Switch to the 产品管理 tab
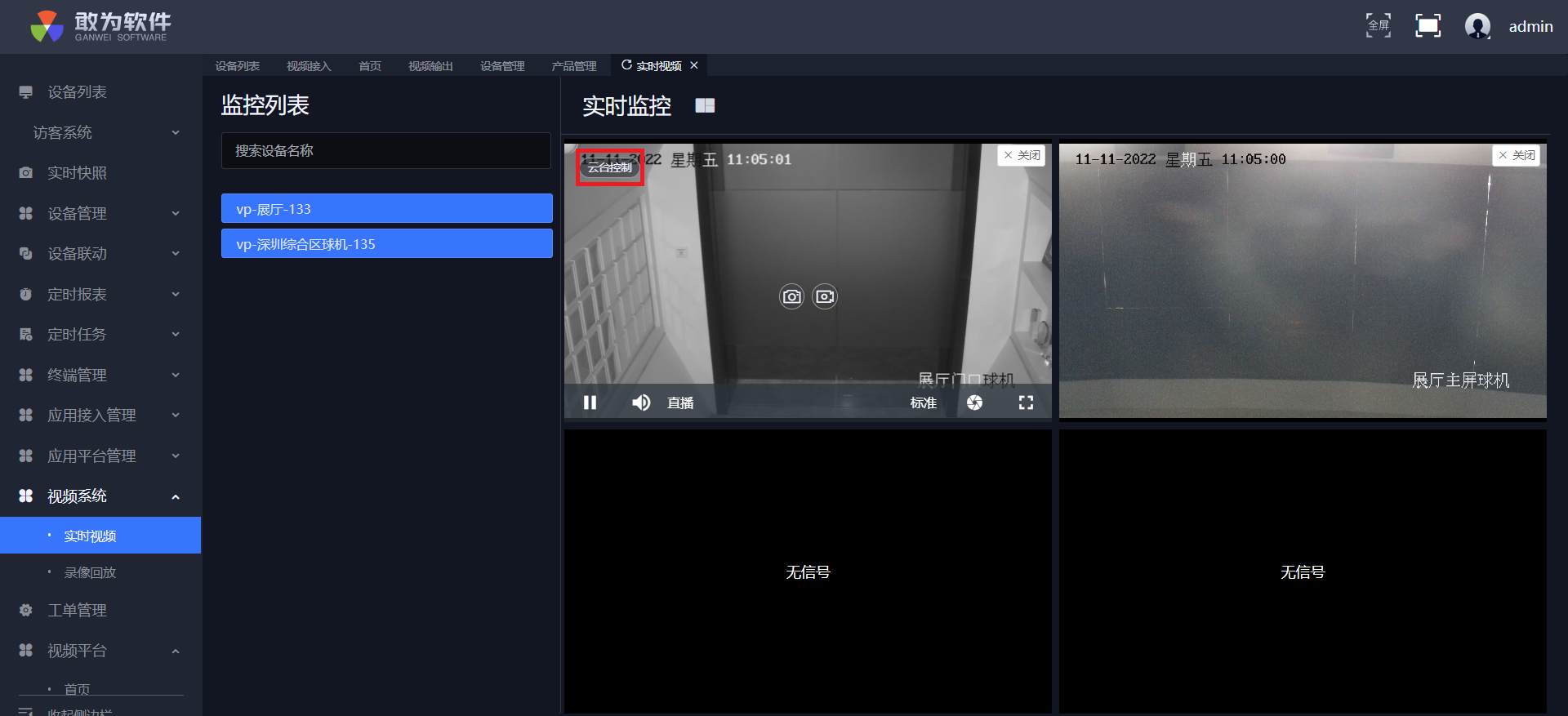The height and width of the screenshot is (716, 1568). 574,66
